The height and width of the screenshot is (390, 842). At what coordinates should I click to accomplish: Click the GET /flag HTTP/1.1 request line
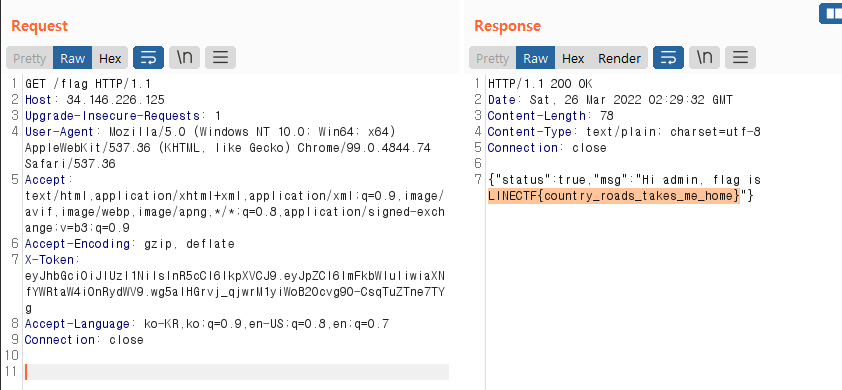(x=88, y=84)
